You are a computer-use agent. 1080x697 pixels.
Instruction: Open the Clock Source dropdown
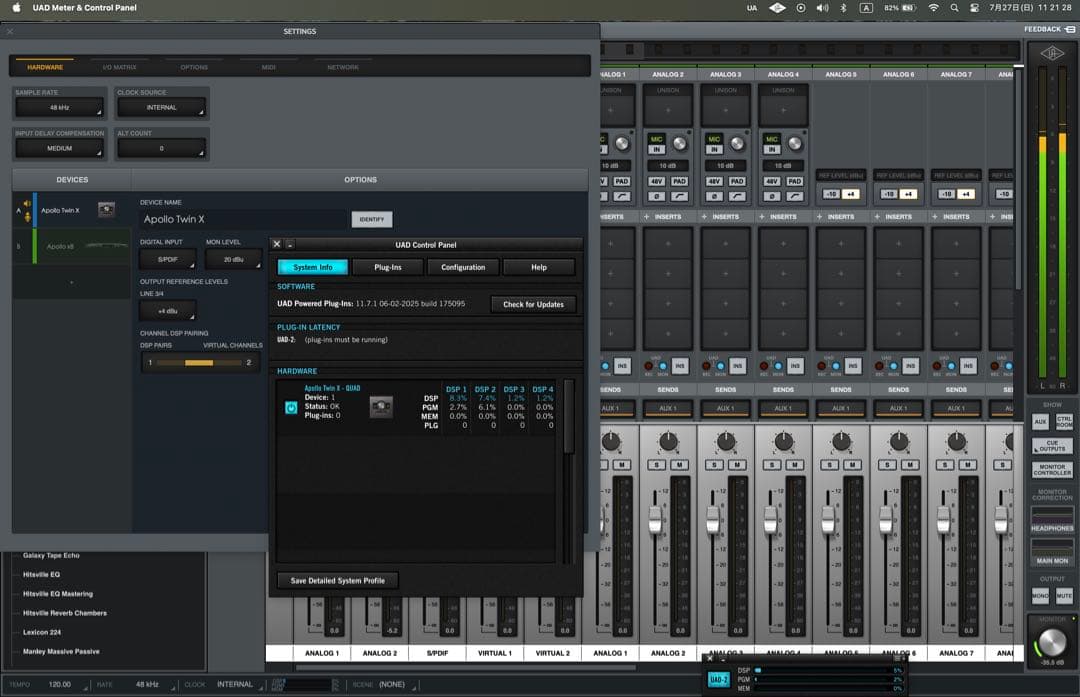(162, 107)
